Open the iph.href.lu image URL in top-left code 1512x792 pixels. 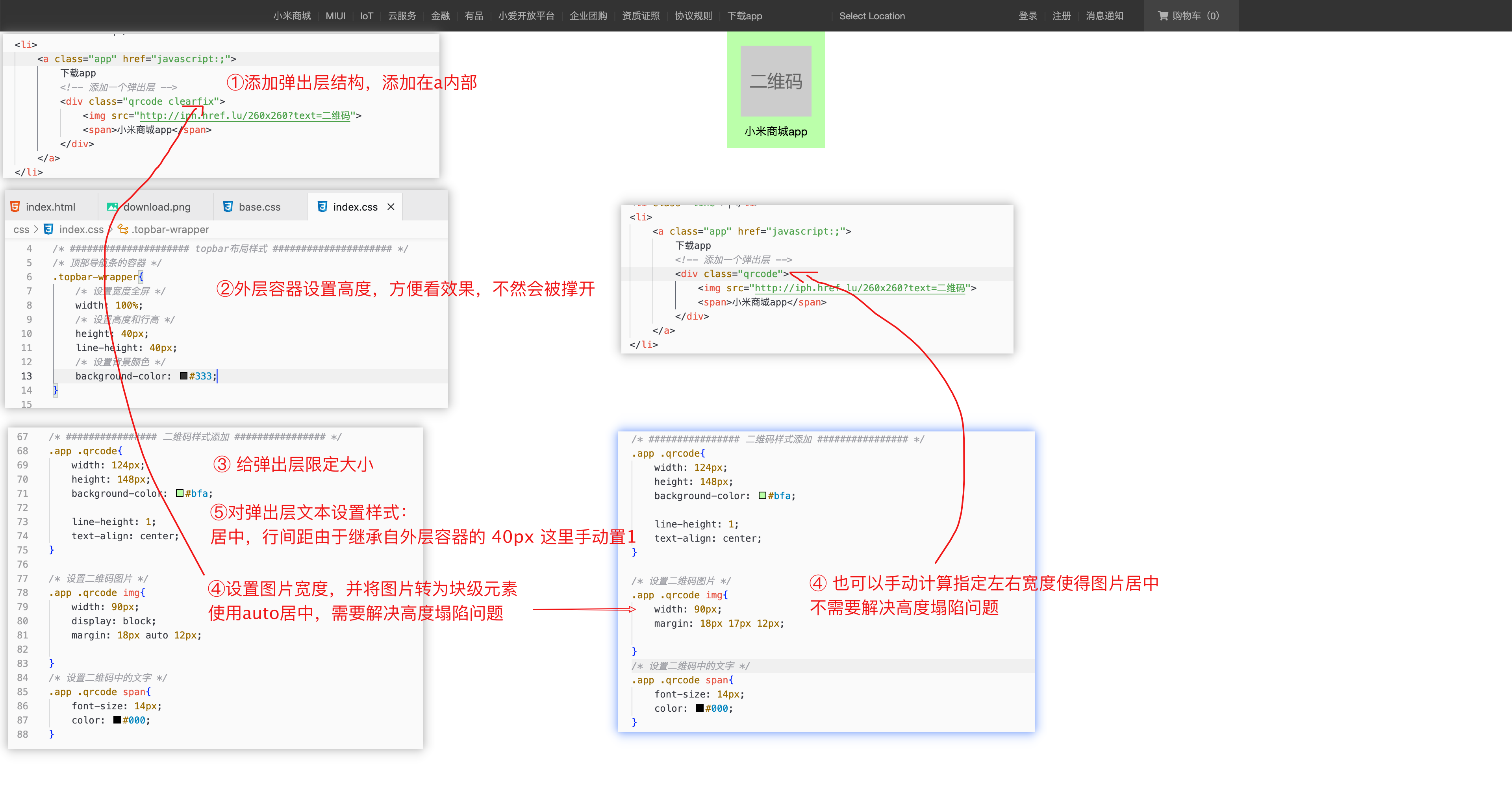pos(245,116)
